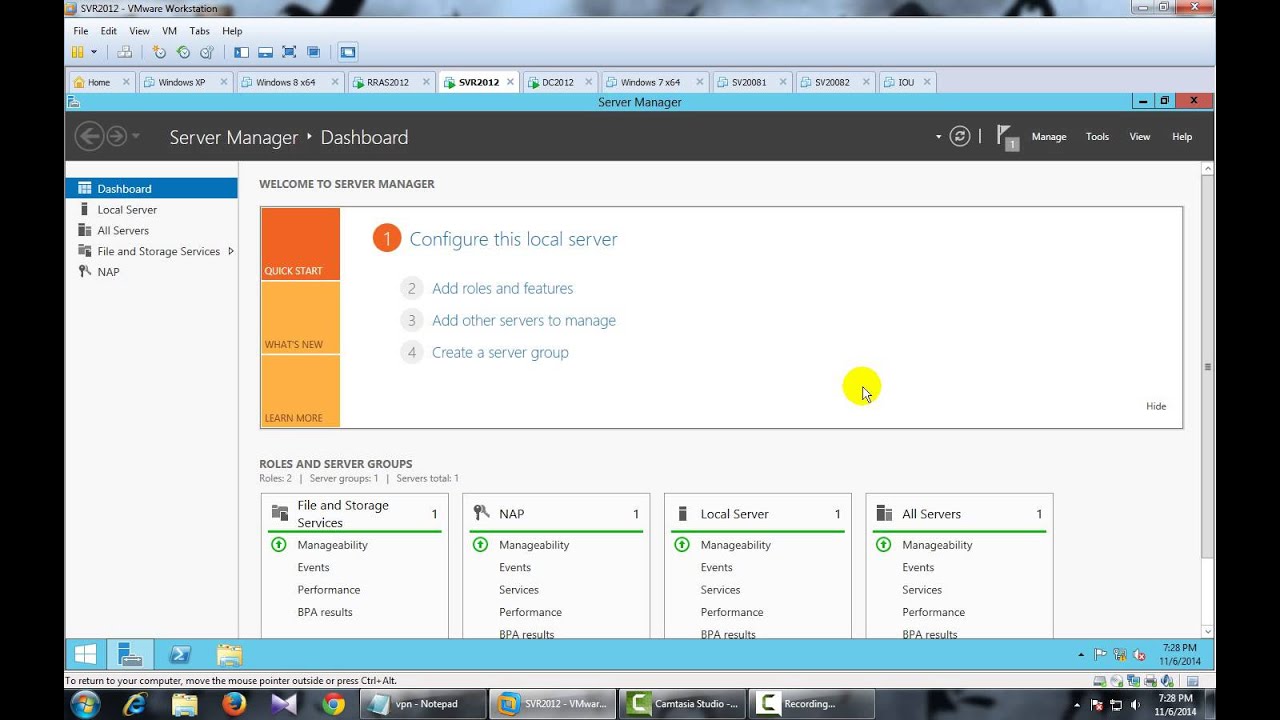
Task: Click the host Action Center flag icon
Action: (x=1097, y=705)
